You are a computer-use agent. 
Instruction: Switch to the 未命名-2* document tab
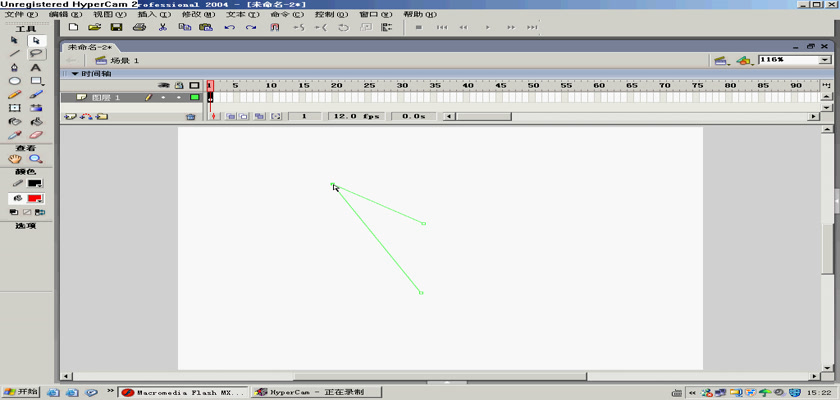(x=89, y=47)
